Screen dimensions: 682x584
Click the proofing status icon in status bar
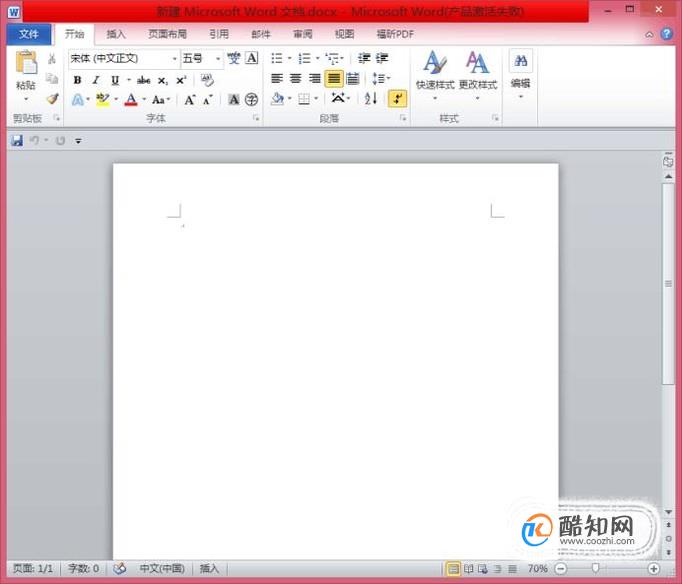click(x=120, y=568)
